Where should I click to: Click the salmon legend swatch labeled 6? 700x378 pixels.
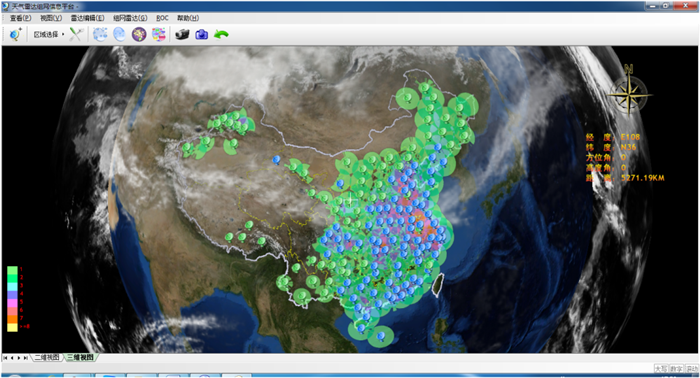[12, 311]
